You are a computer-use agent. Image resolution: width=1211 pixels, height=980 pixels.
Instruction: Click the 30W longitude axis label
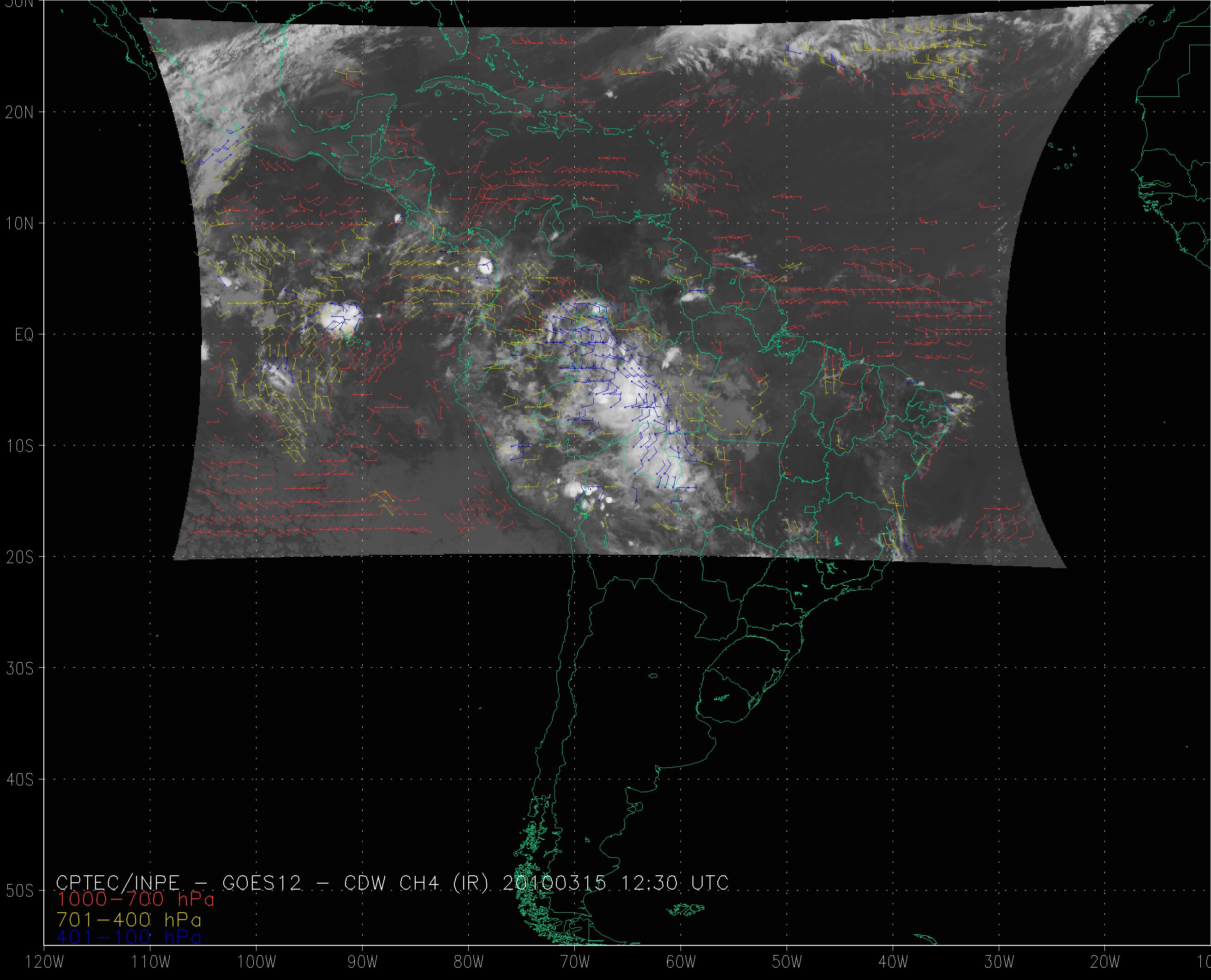tap(999, 962)
